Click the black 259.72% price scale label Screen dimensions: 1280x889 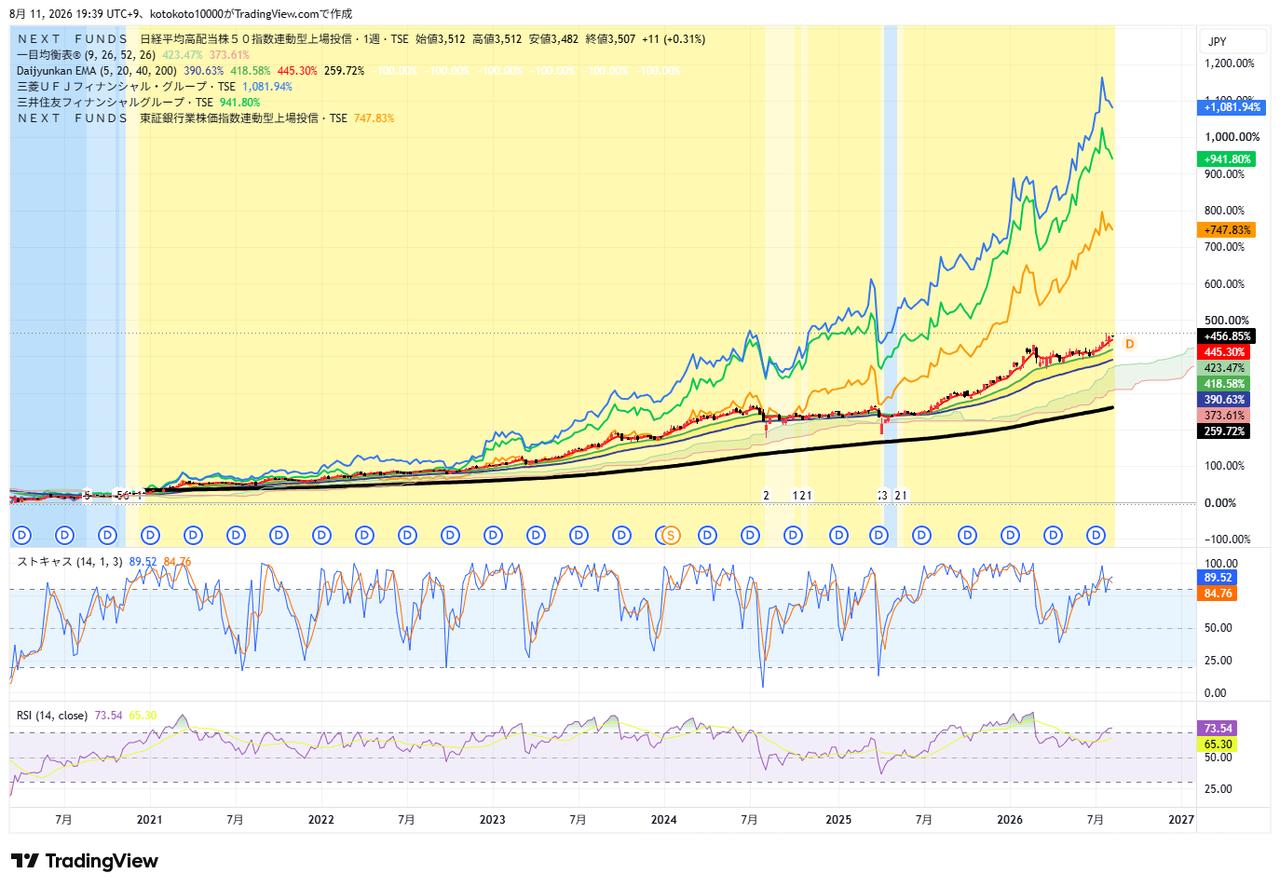pos(1223,431)
